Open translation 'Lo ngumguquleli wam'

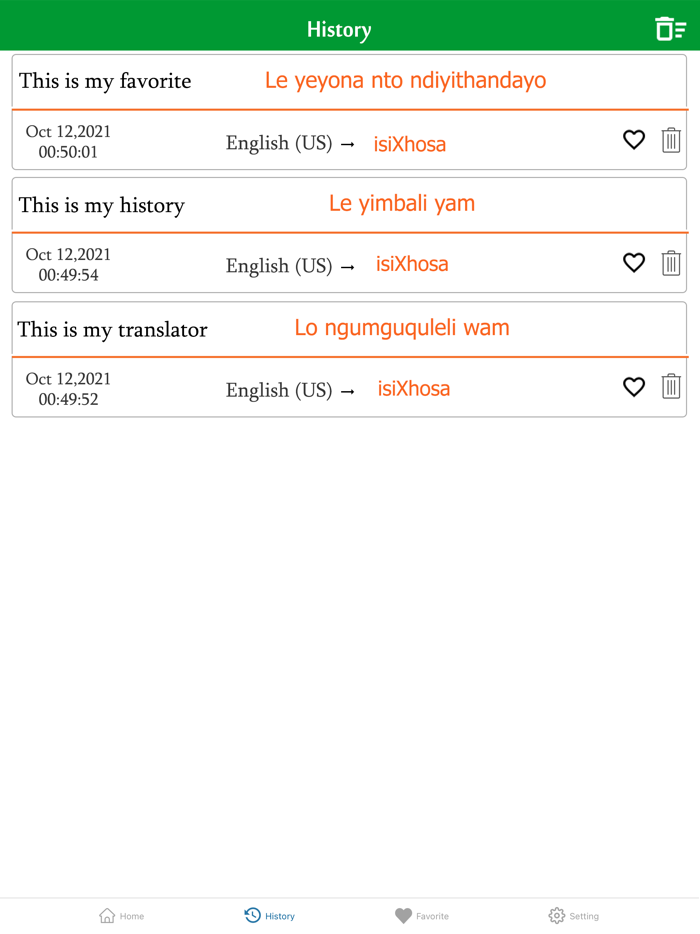pos(402,327)
